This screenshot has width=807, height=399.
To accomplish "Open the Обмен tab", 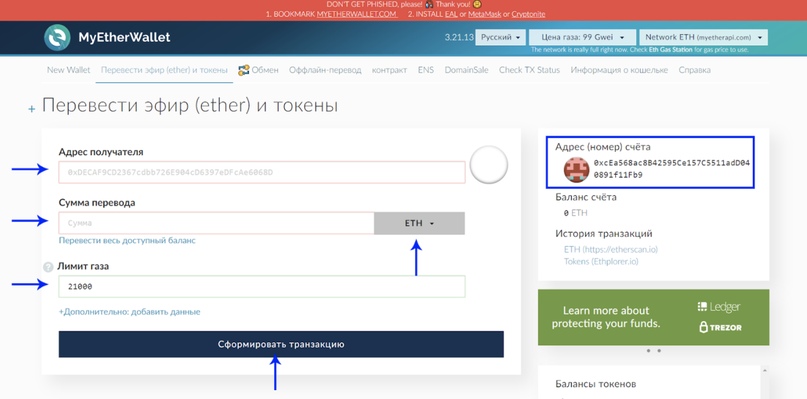I will (265, 70).
